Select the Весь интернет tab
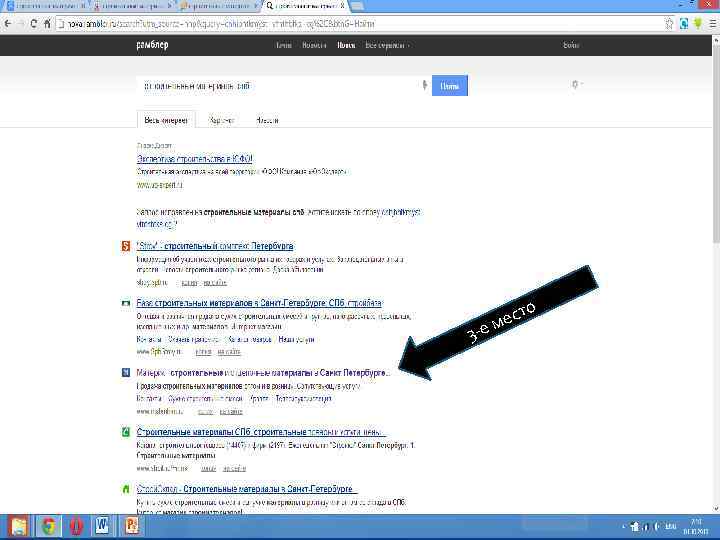The image size is (720, 540). [166, 120]
